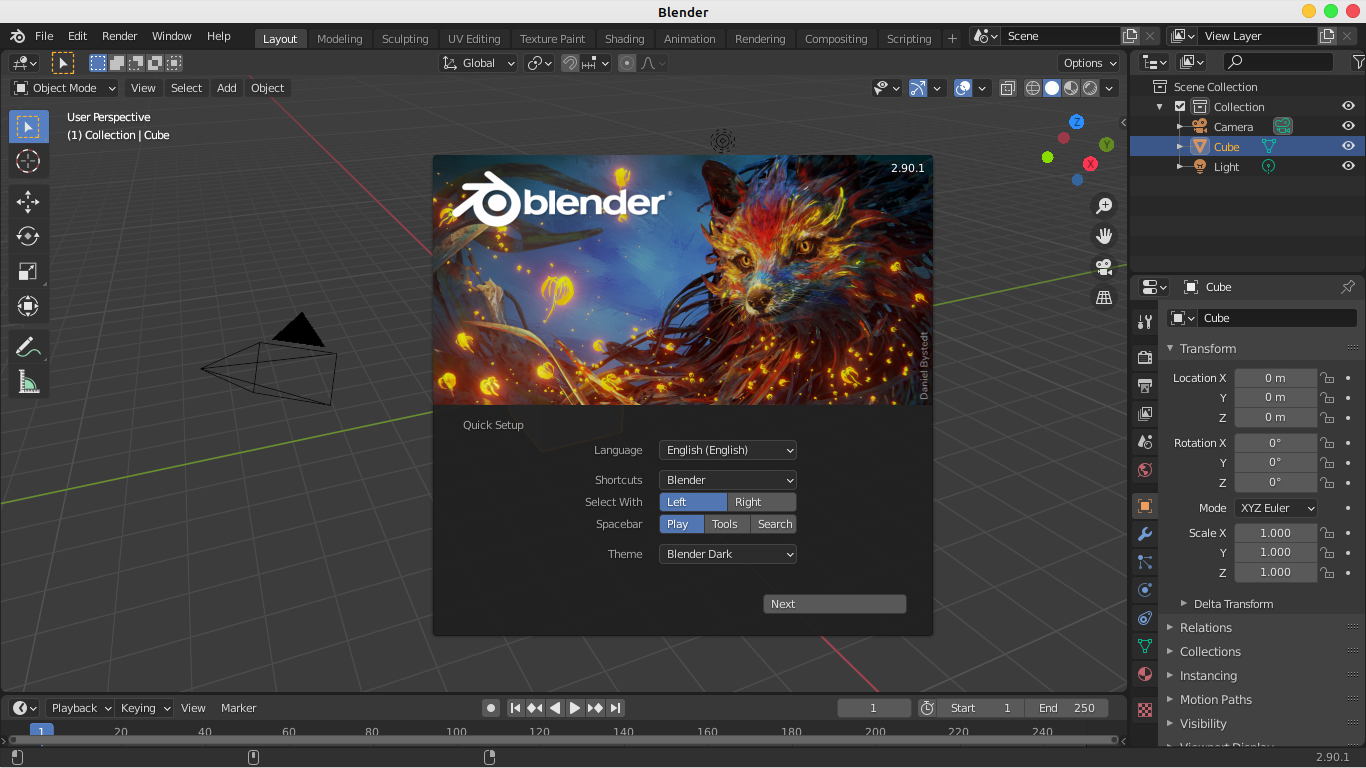Activate the Rotate tool
The image size is (1366, 768).
28,237
